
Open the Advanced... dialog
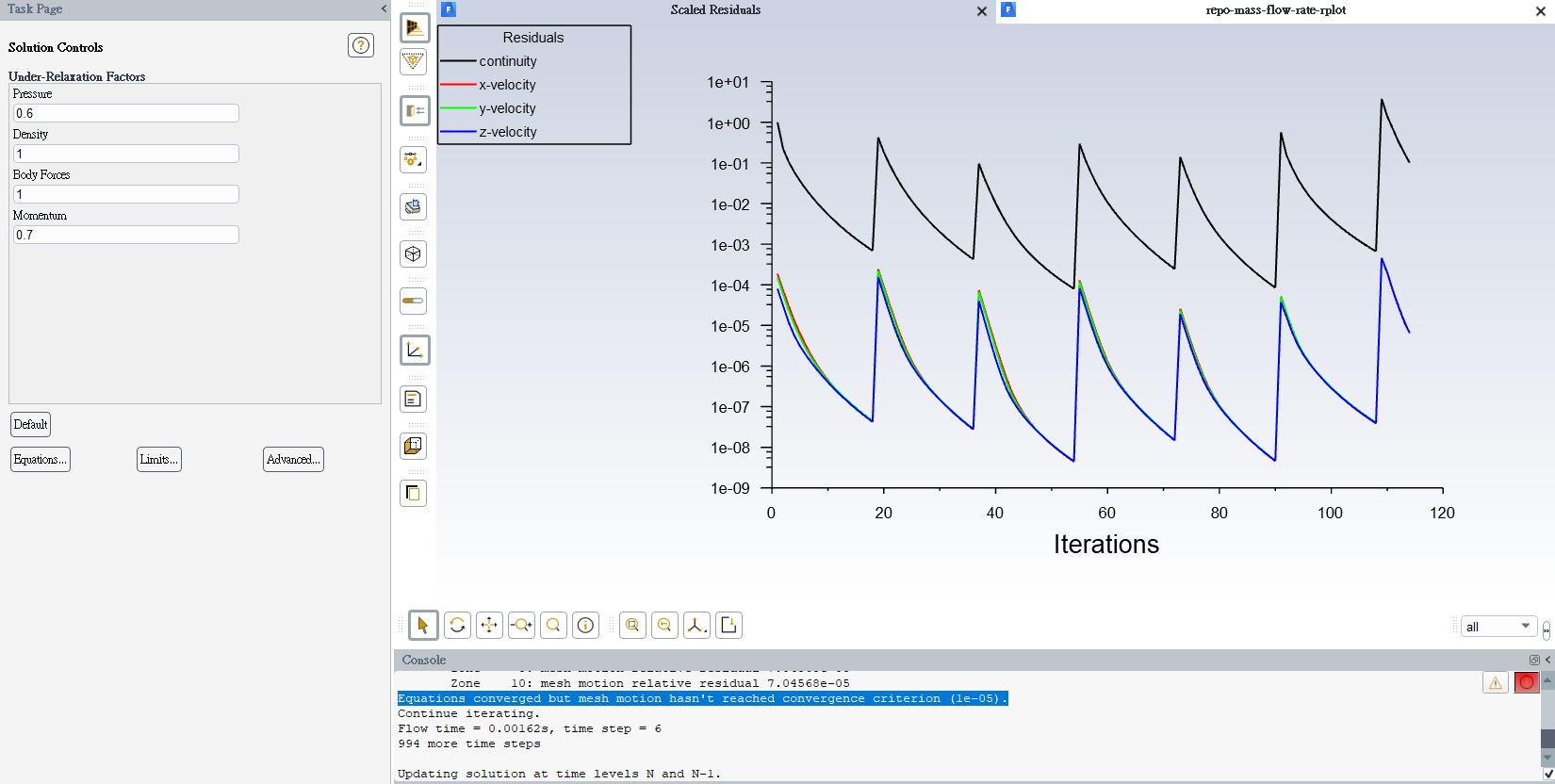point(293,460)
